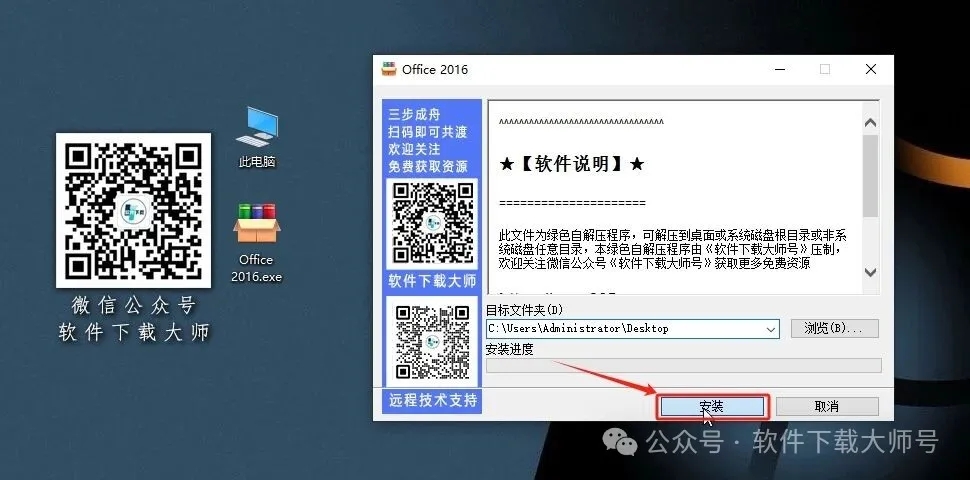Click the 此文件为绿色自解压程序 paragraph
The height and width of the screenshot is (480, 970).
[672, 249]
